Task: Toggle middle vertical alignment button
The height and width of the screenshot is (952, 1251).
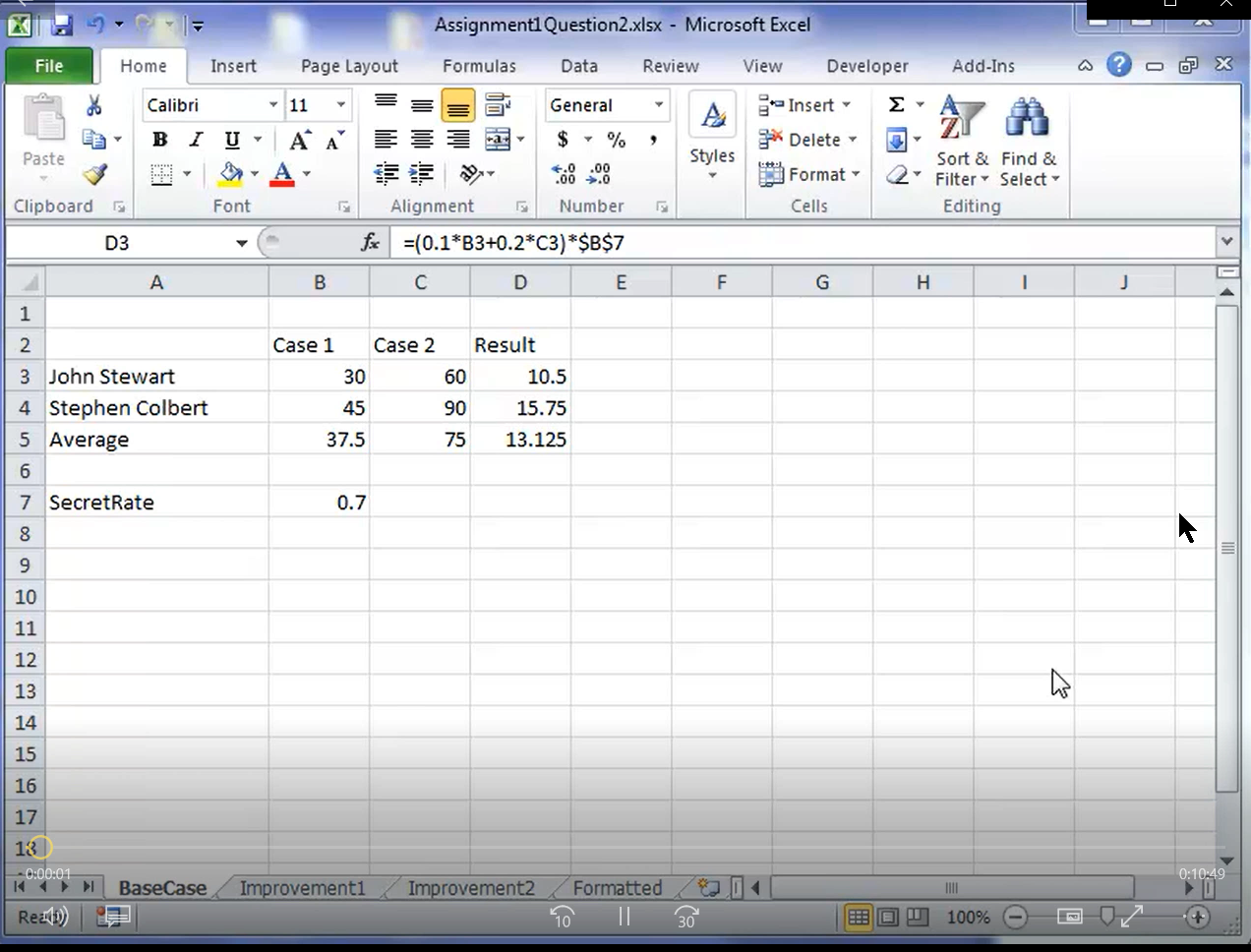Action: (422, 105)
